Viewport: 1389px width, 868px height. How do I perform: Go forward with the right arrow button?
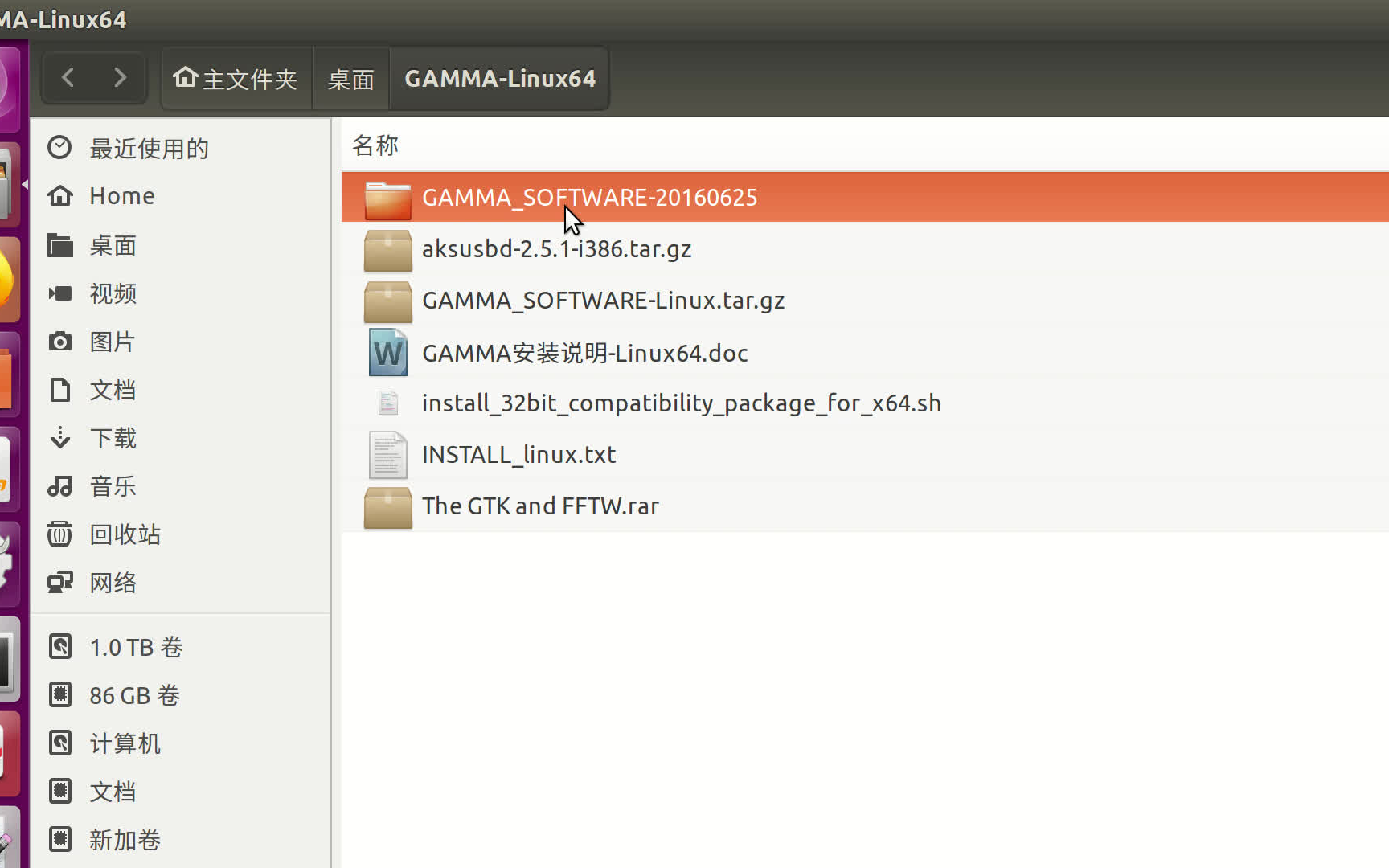click(120, 78)
